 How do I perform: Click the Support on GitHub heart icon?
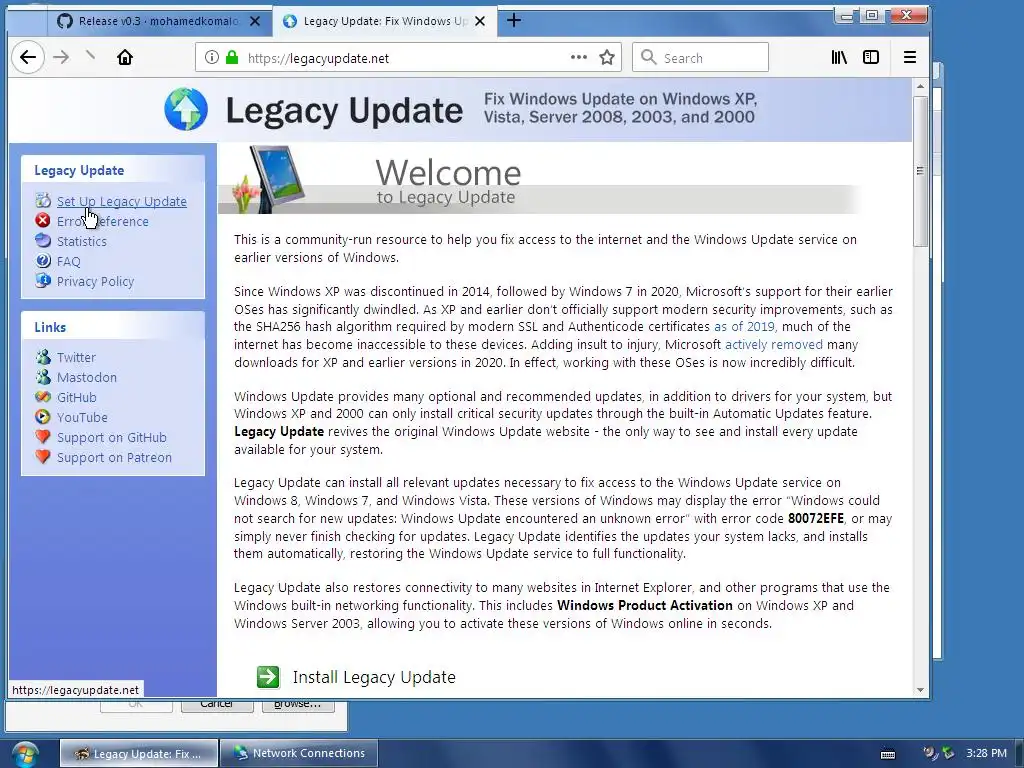(x=43, y=437)
